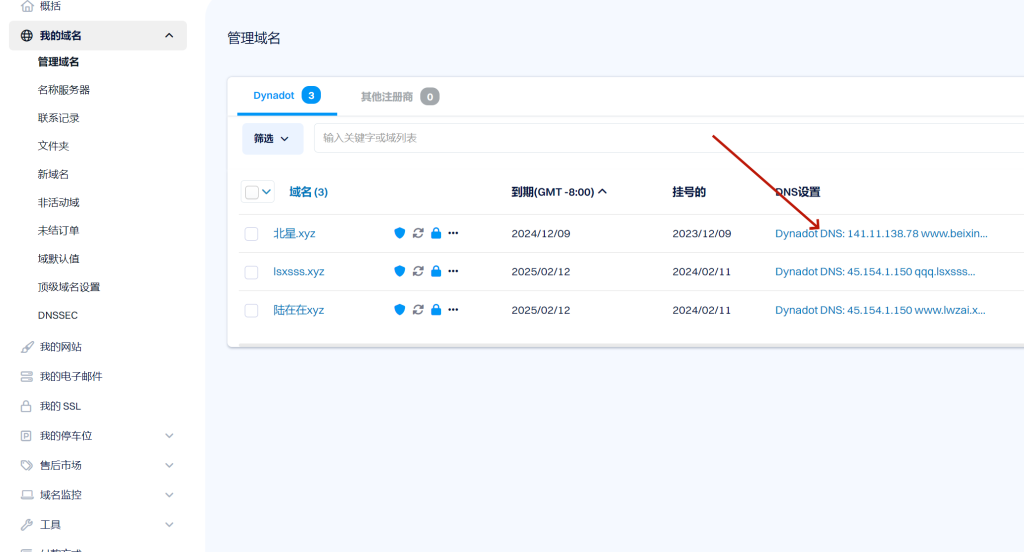Click the lock icon for lsxsss.xyz
The width and height of the screenshot is (1024, 552).
[x=436, y=271]
